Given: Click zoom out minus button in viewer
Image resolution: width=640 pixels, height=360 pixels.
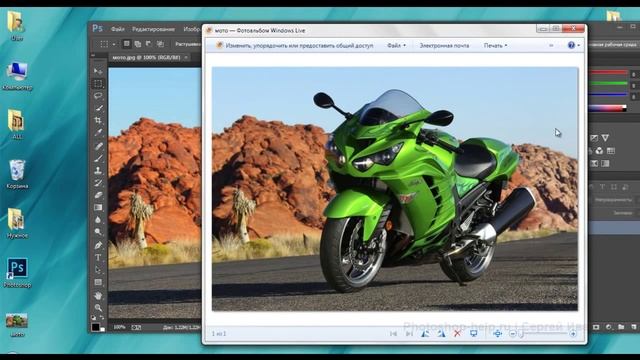Looking at the screenshot, I should click(x=513, y=333).
